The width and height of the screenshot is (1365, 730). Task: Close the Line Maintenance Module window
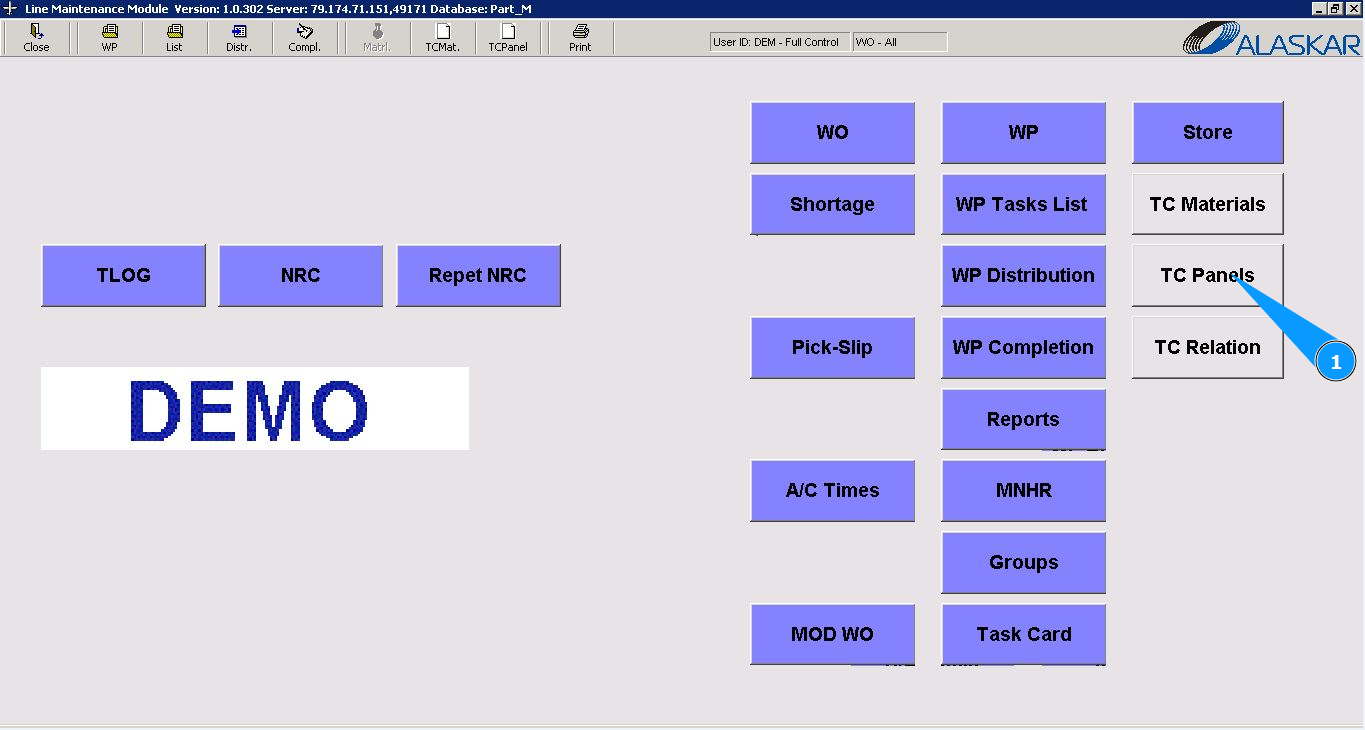coord(1353,8)
